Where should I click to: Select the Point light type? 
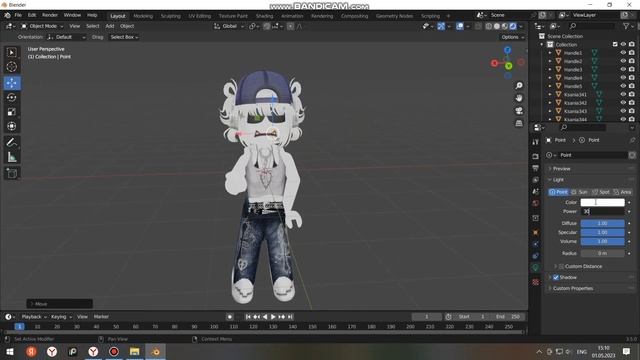559,192
